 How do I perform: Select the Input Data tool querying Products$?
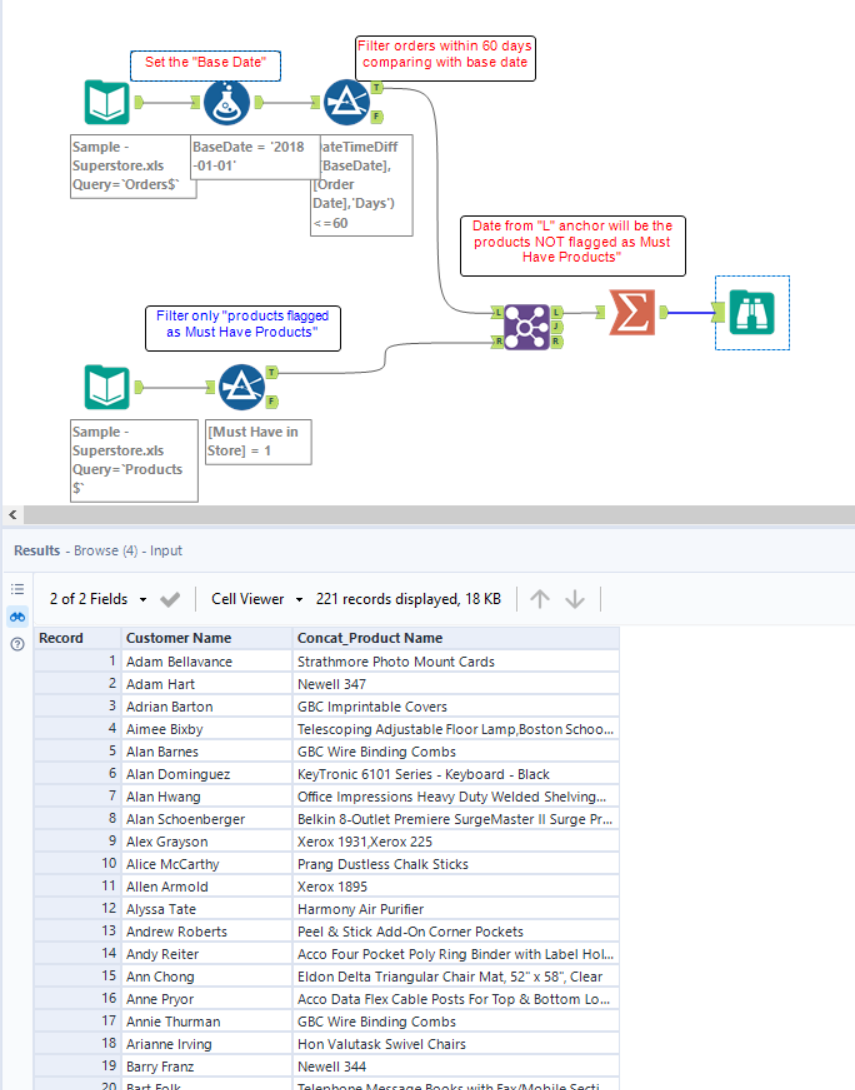pyautogui.click(x=108, y=387)
